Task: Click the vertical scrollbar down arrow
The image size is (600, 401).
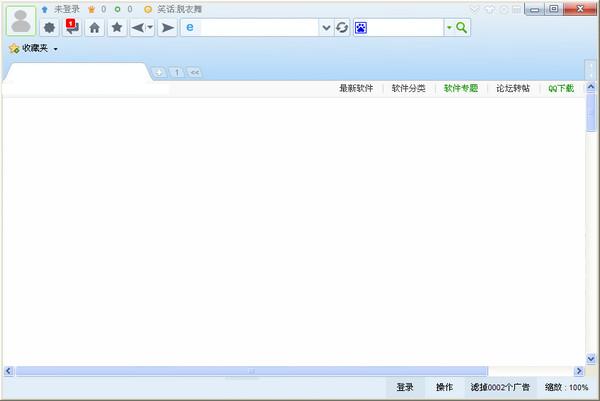Action: pos(591,359)
